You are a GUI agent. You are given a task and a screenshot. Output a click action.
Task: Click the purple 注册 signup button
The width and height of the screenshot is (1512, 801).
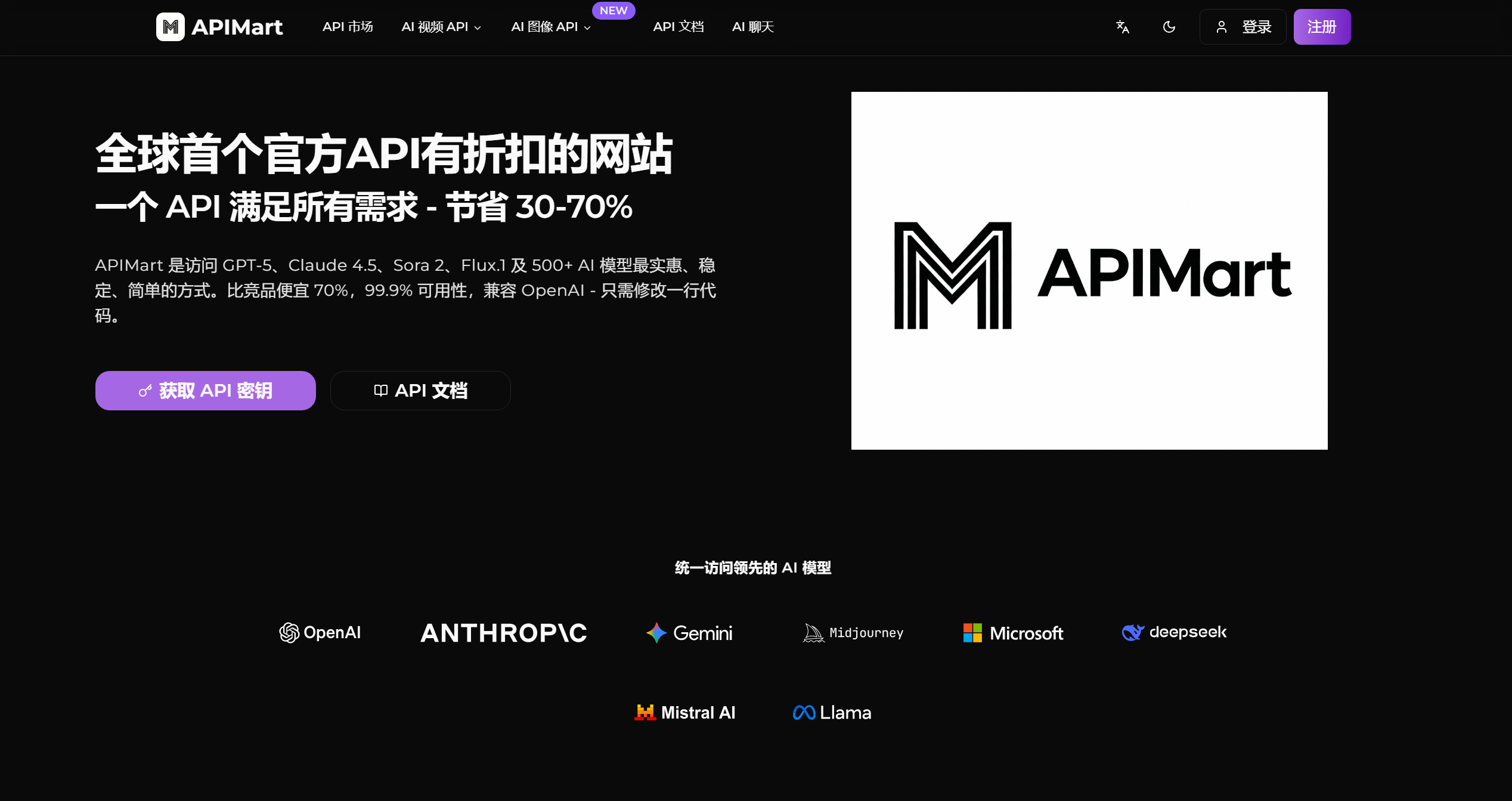pos(1322,26)
